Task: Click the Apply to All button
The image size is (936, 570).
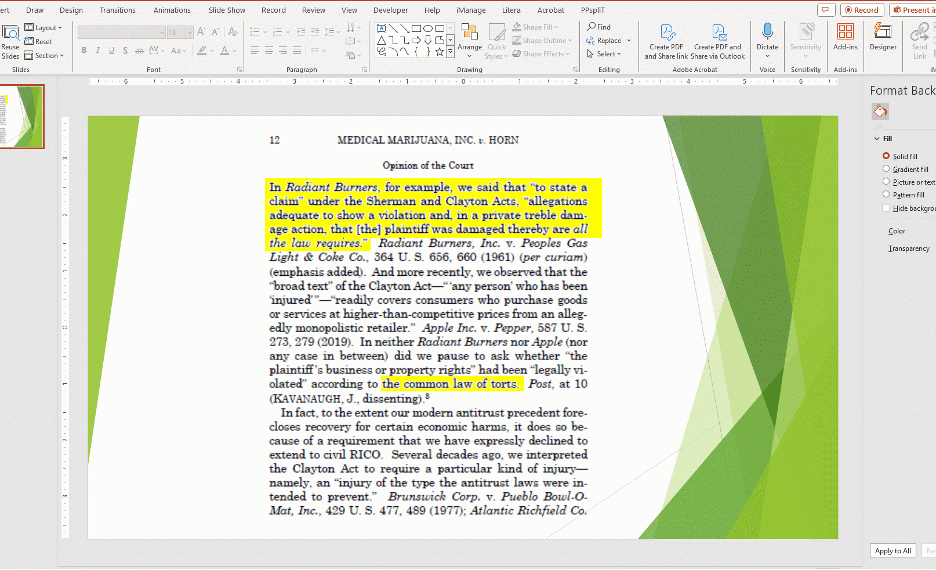Action: [892, 551]
